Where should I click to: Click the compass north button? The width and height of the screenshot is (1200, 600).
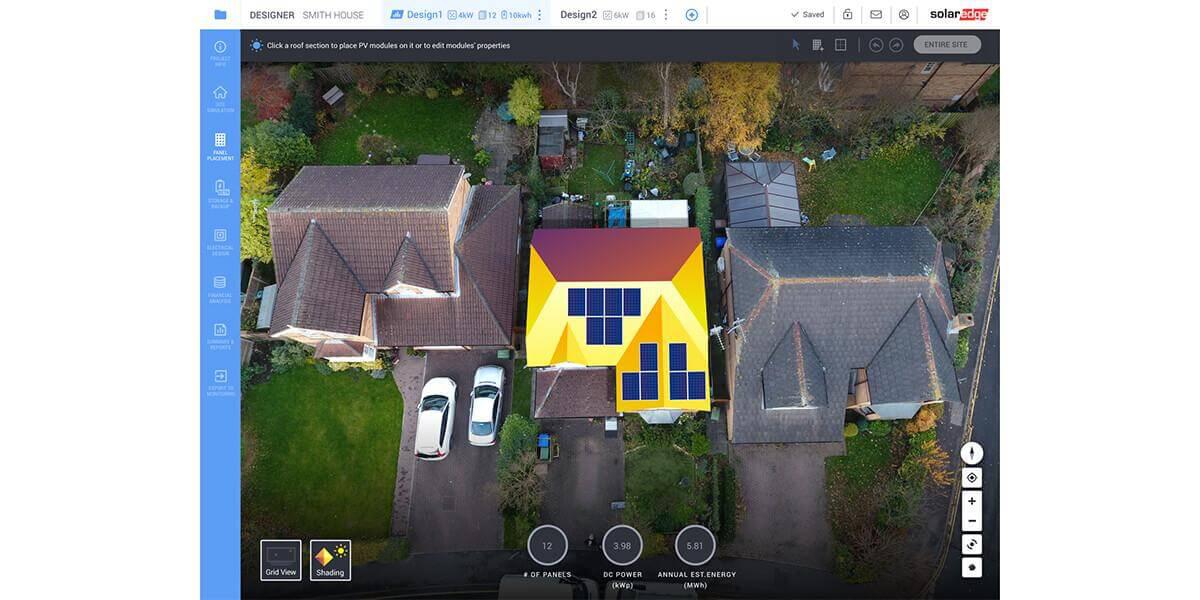tap(971, 453)
